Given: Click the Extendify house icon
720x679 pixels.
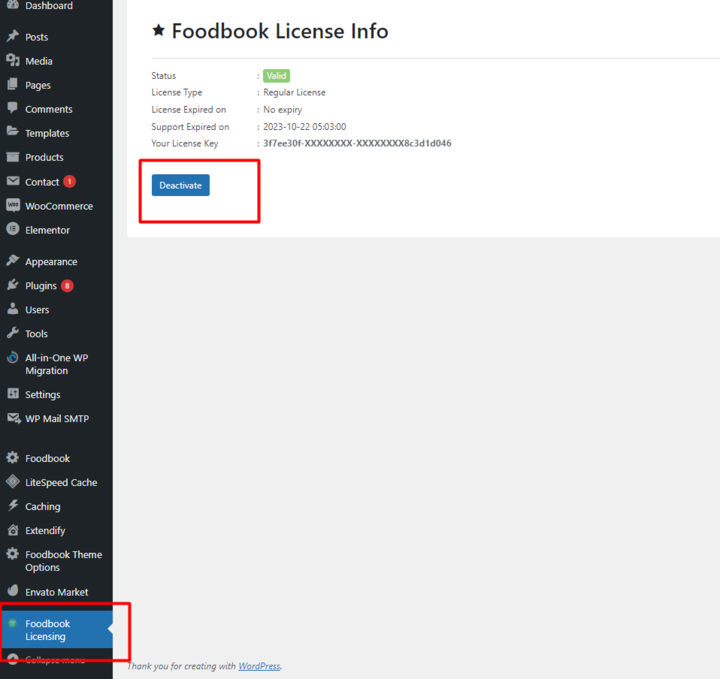Looking at the screenshot, I should tap(13, 530).
